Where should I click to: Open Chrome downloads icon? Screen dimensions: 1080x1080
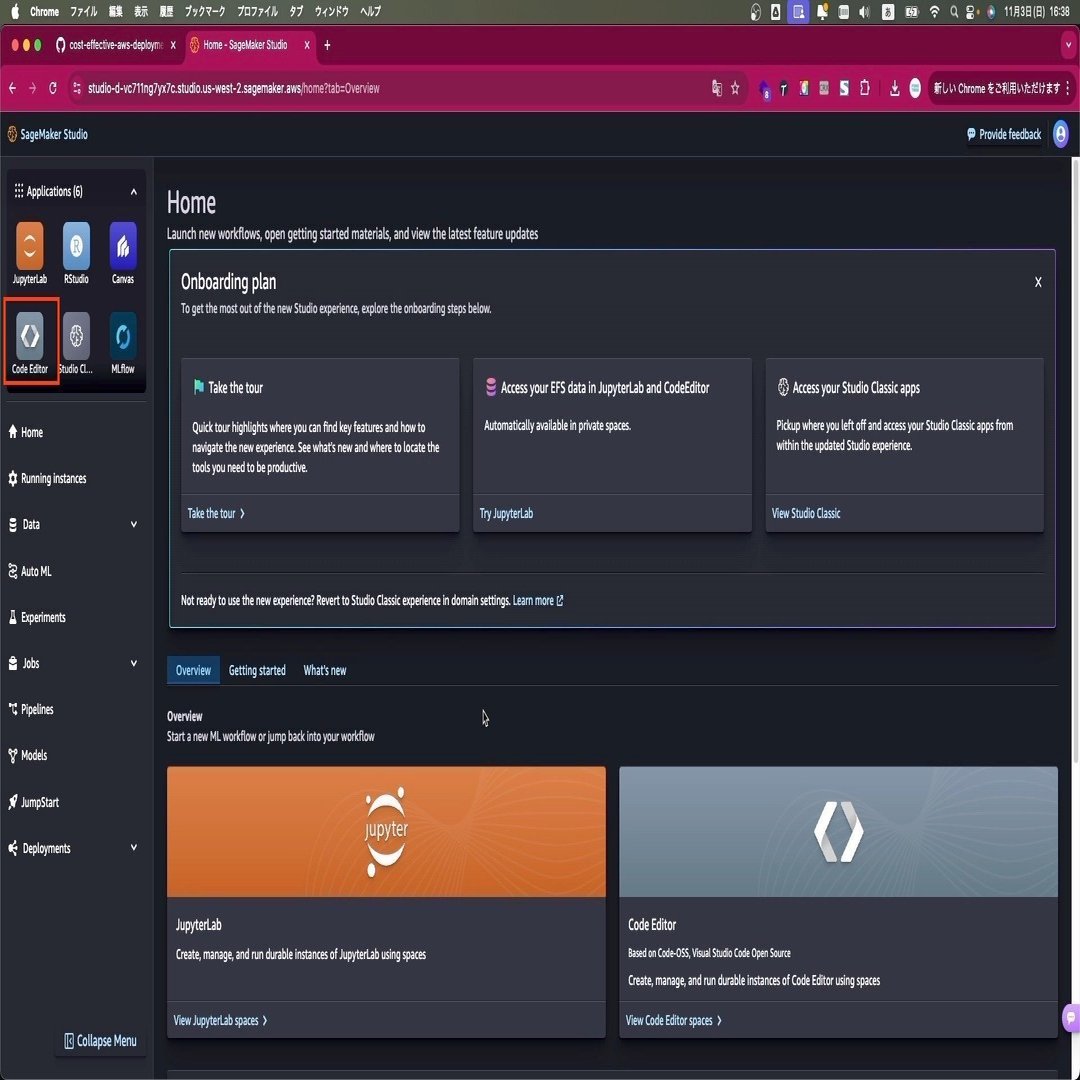894,88
